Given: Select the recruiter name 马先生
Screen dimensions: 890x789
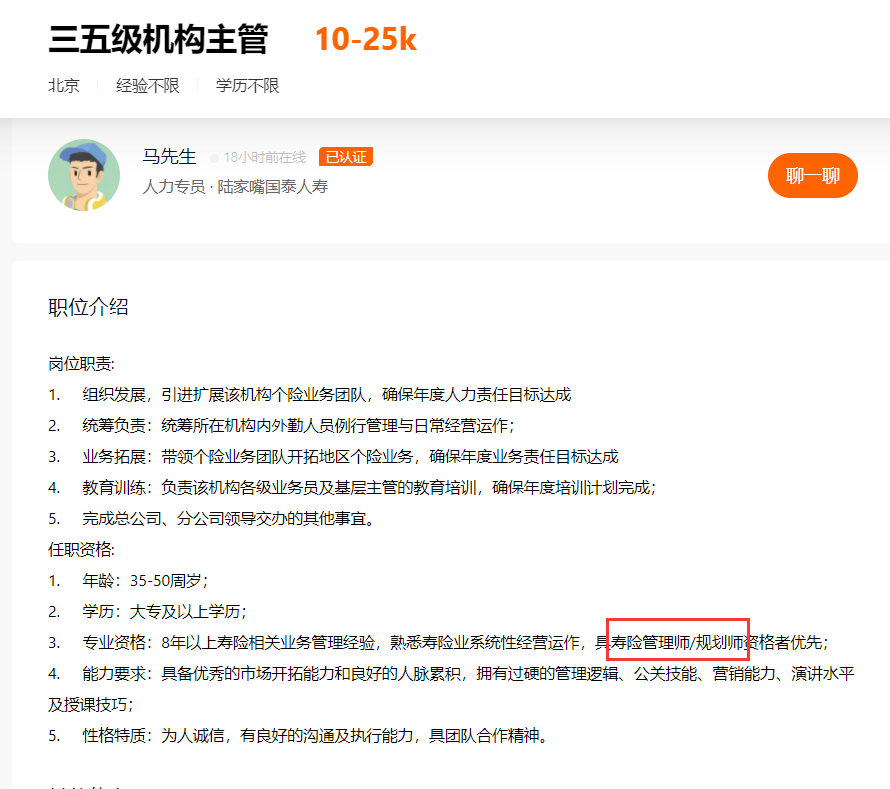Looking at the screenshot, I should click(x=169, y=156).
